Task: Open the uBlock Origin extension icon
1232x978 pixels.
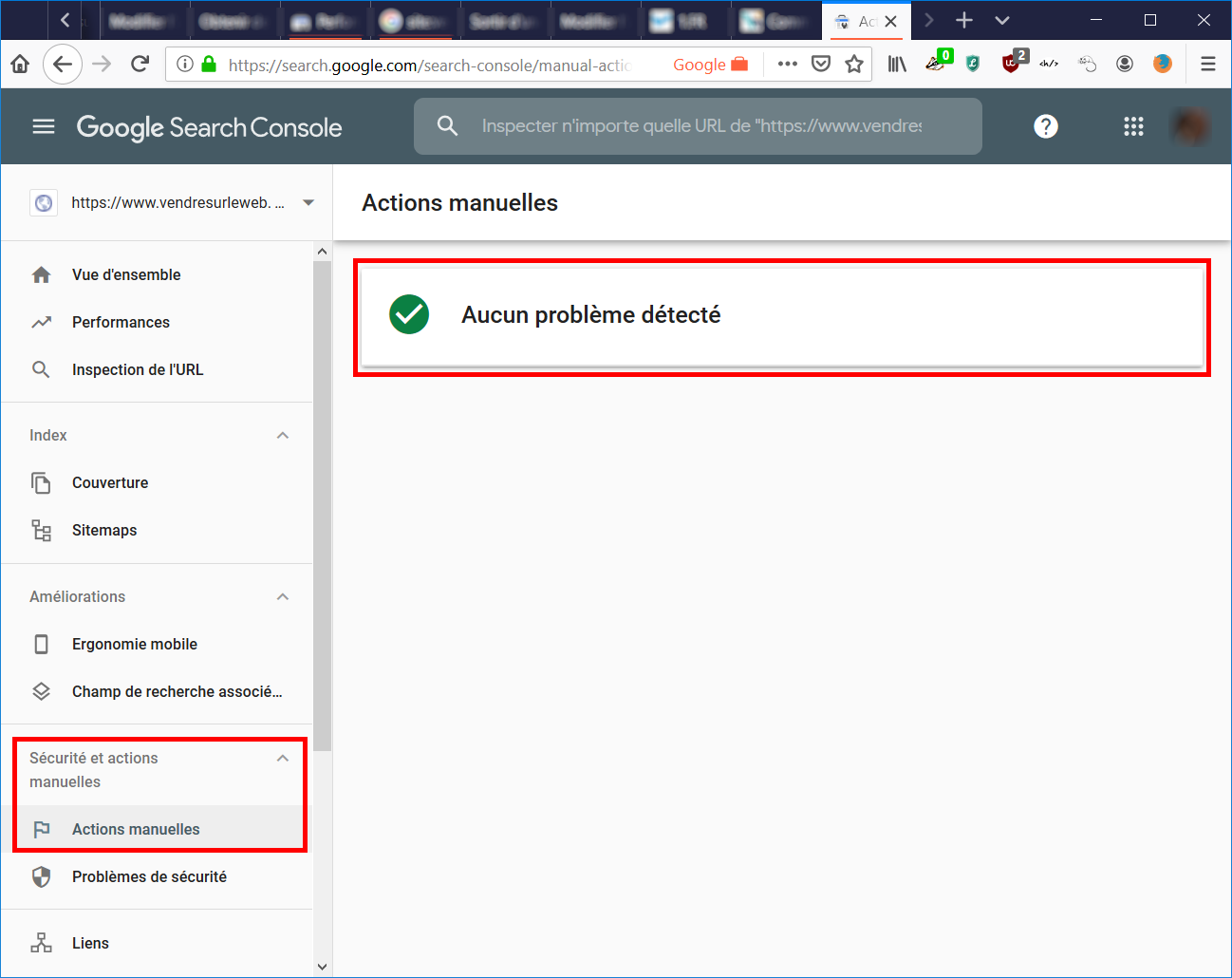Action: click(1013, 63)
